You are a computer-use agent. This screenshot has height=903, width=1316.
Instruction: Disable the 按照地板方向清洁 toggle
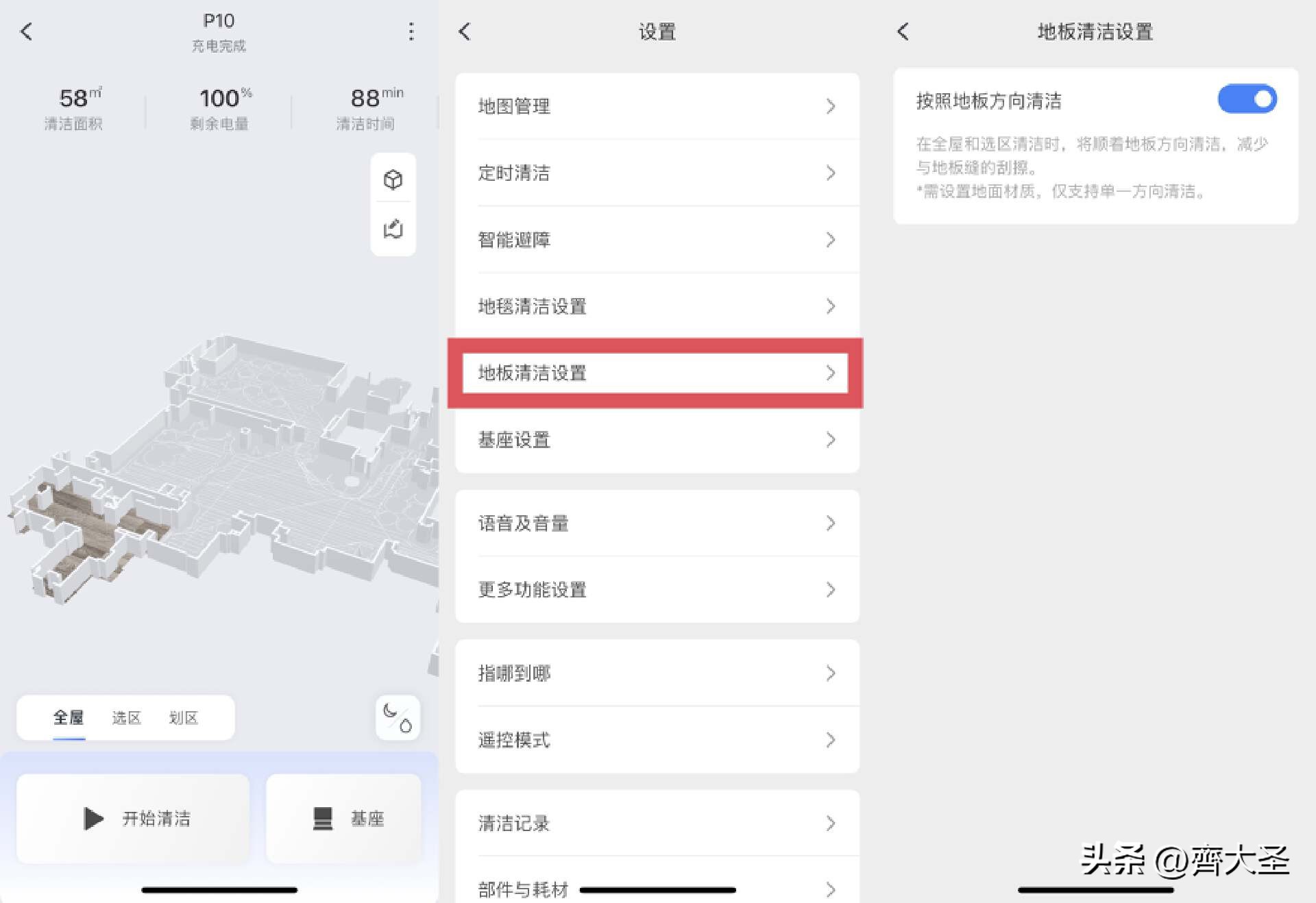[1247, 100]
